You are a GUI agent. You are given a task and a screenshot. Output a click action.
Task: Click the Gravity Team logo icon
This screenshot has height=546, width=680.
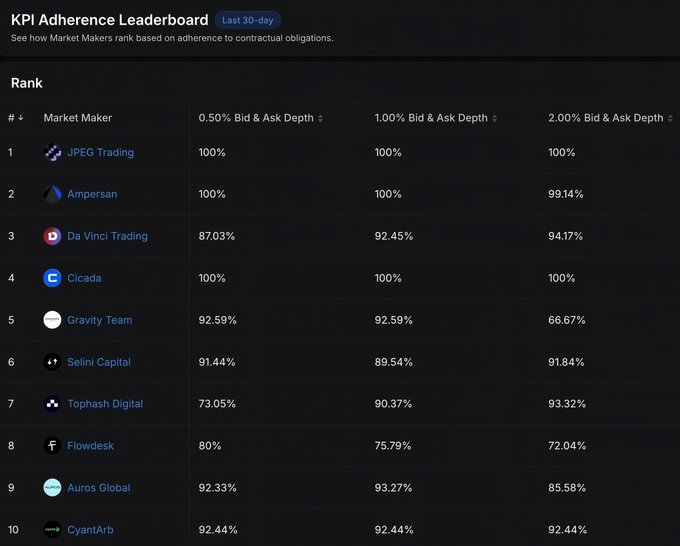(52, 320)
